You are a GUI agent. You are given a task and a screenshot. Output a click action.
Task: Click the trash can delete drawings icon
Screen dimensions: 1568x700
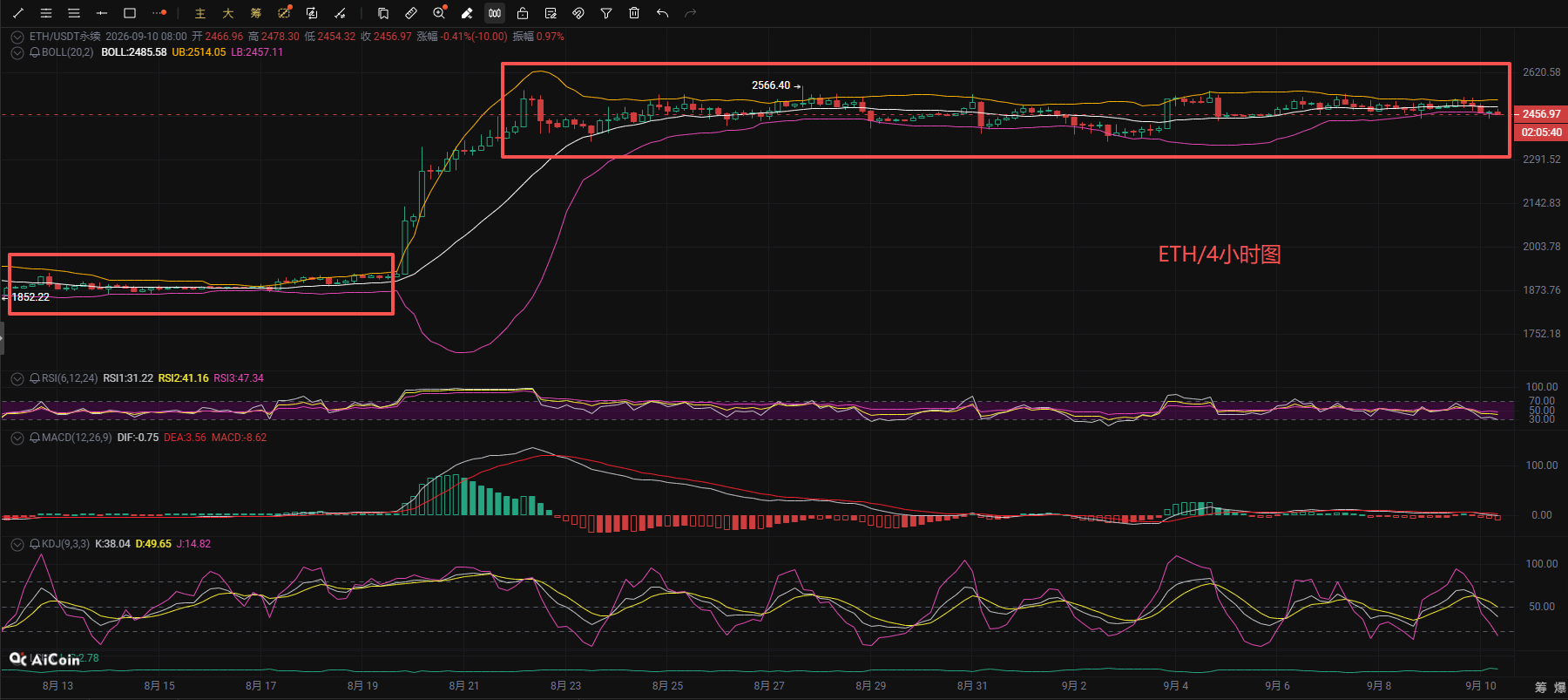pyautogui.click(x=634, y=13)
